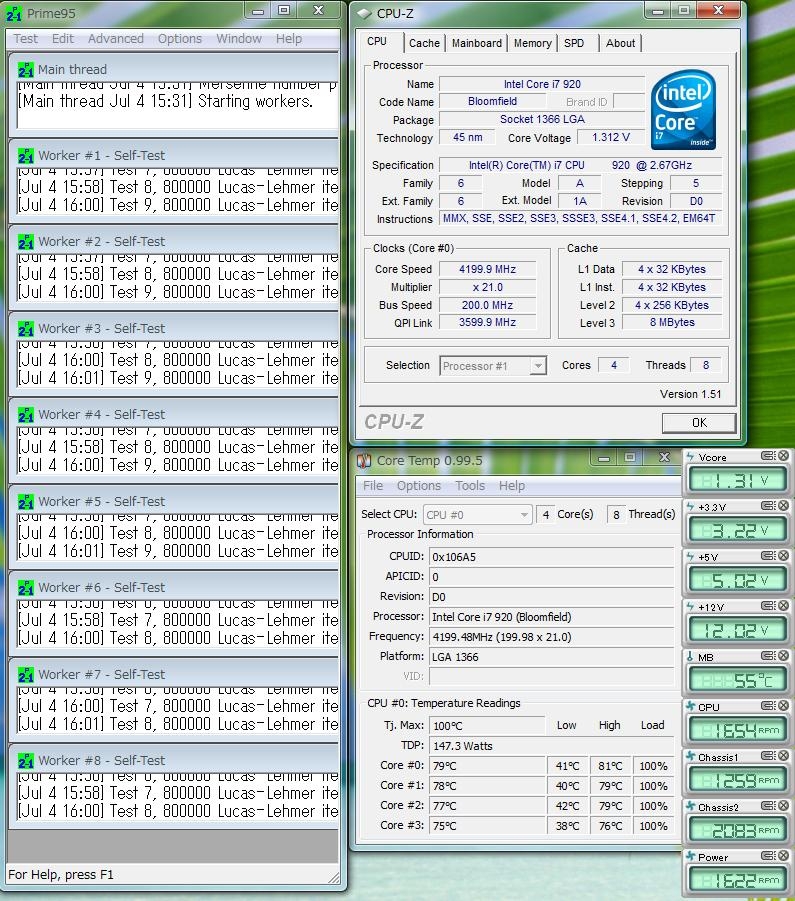Image resolution: width=795 pixels, height=901 pixels.
Task: Click the CPUID field showing 0x106A5
Action: (x=551, y=557)
